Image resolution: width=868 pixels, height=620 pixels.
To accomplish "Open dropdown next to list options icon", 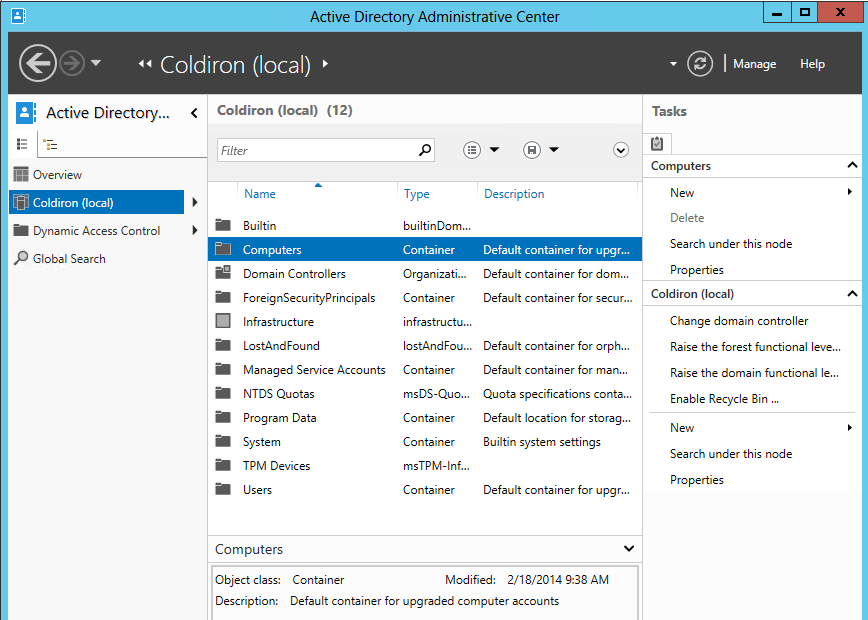I will tap(494, 149).
